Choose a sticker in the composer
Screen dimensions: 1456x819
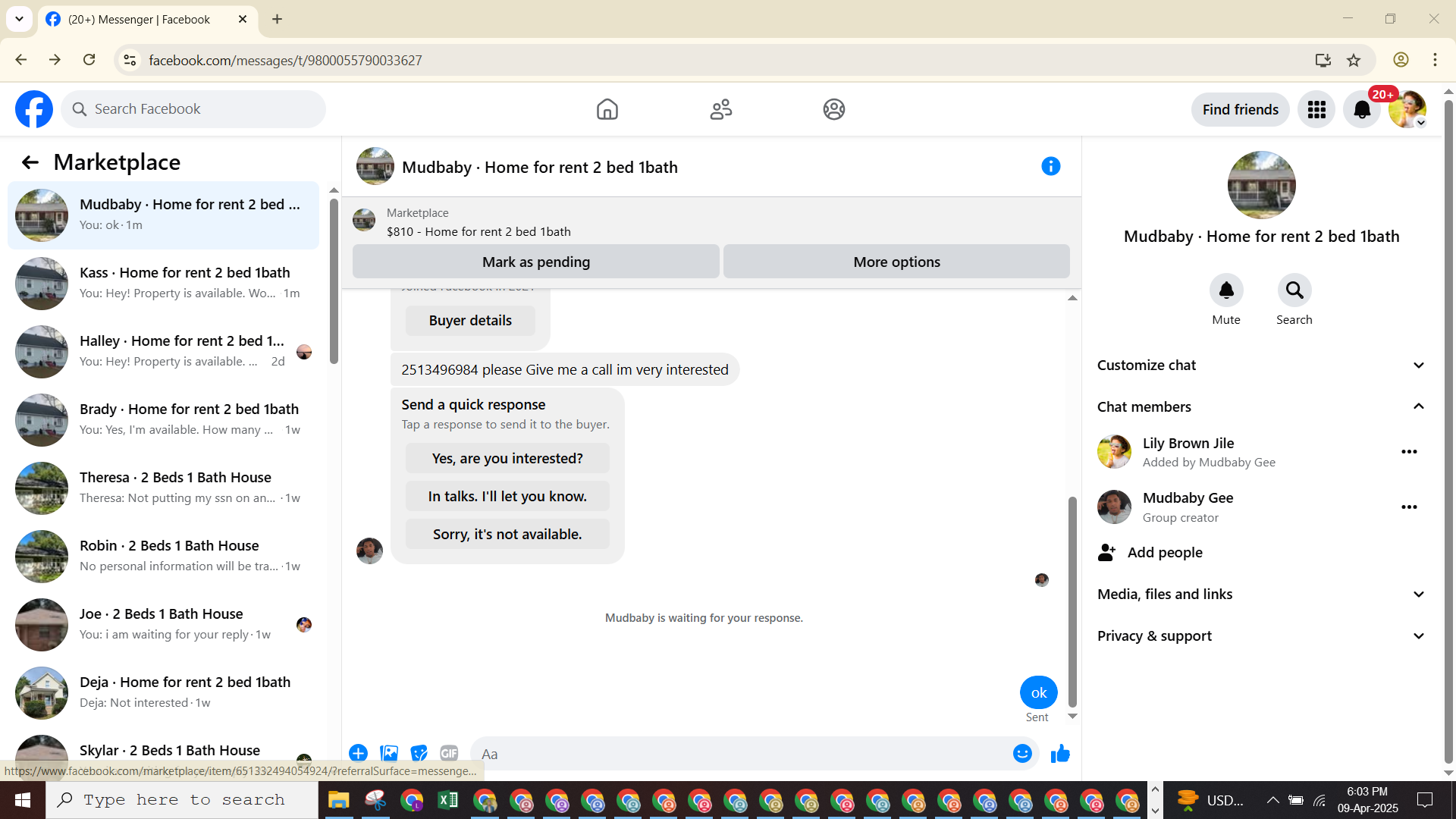pyautogui.click(x=419, y=753)
